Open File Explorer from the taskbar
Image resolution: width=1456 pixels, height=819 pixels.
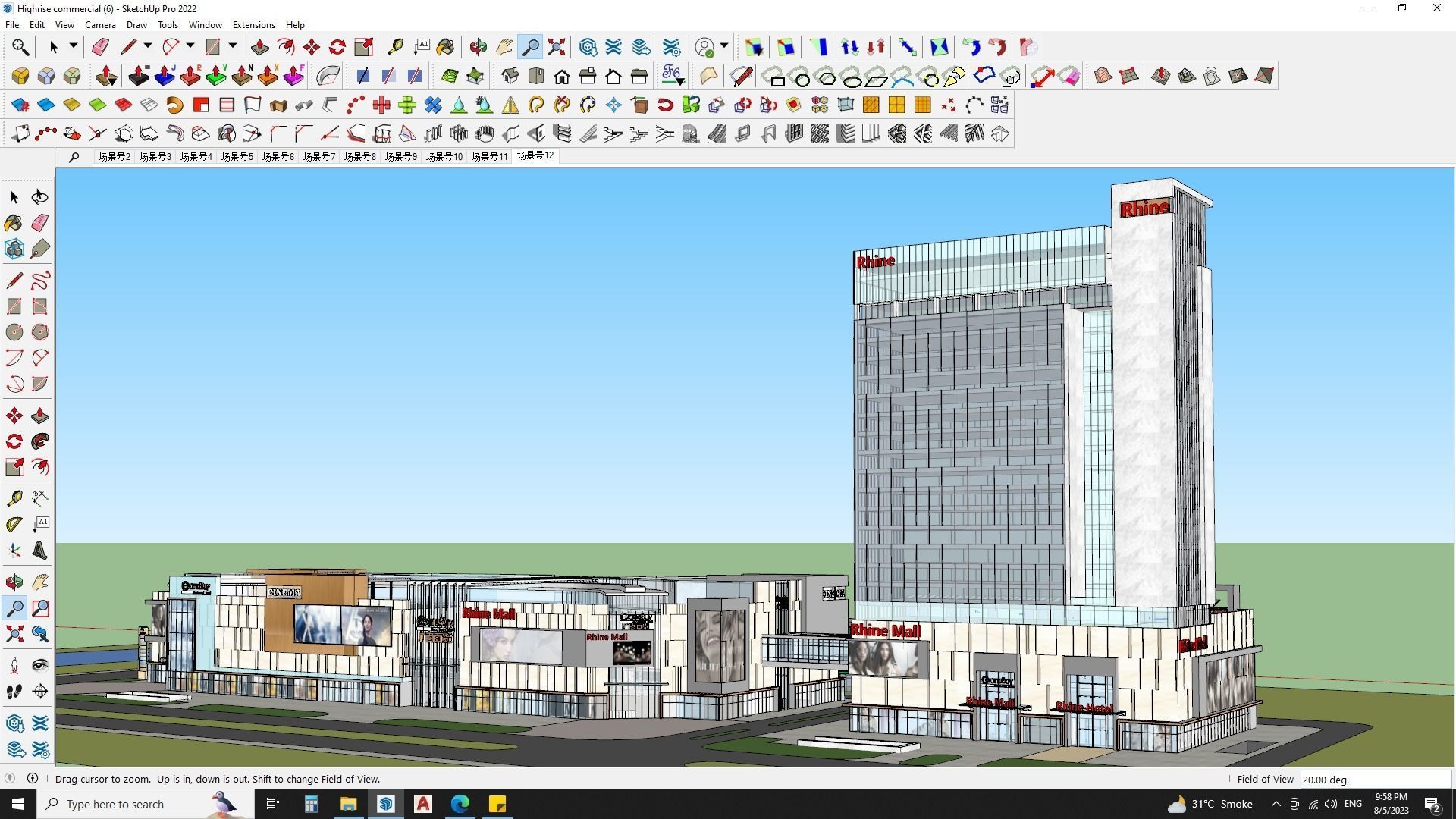click(x=348, y=804)
